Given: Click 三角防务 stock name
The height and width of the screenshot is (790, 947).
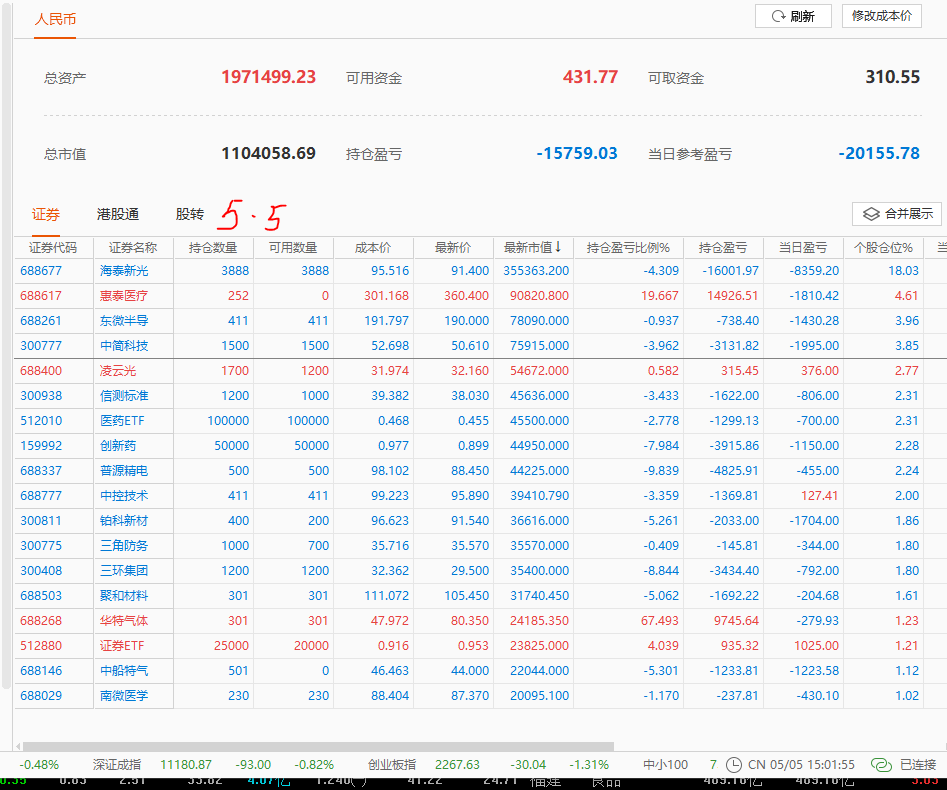Looking at the screenshot, I should coord(124,546).
